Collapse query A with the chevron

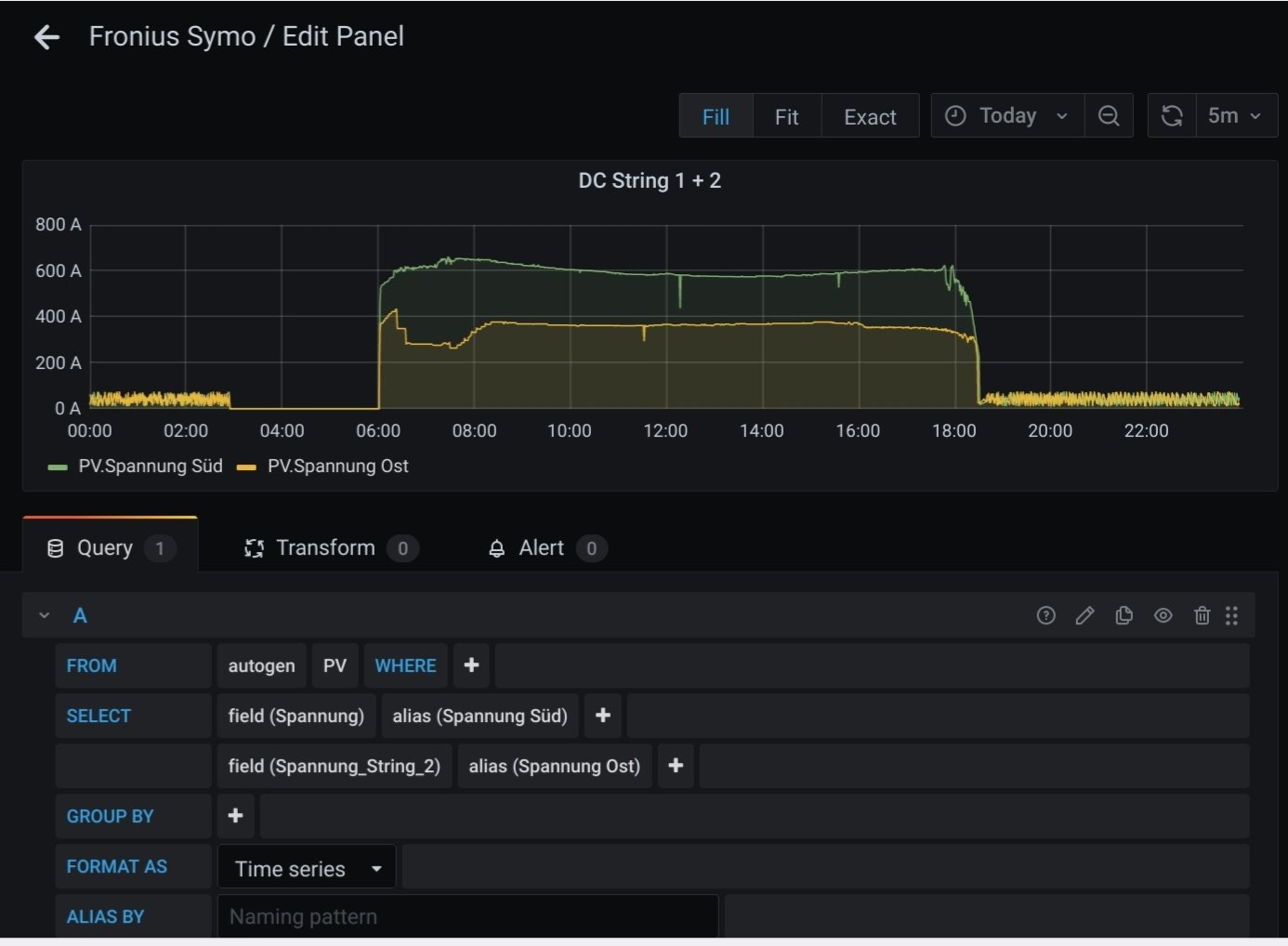point(44,615)
